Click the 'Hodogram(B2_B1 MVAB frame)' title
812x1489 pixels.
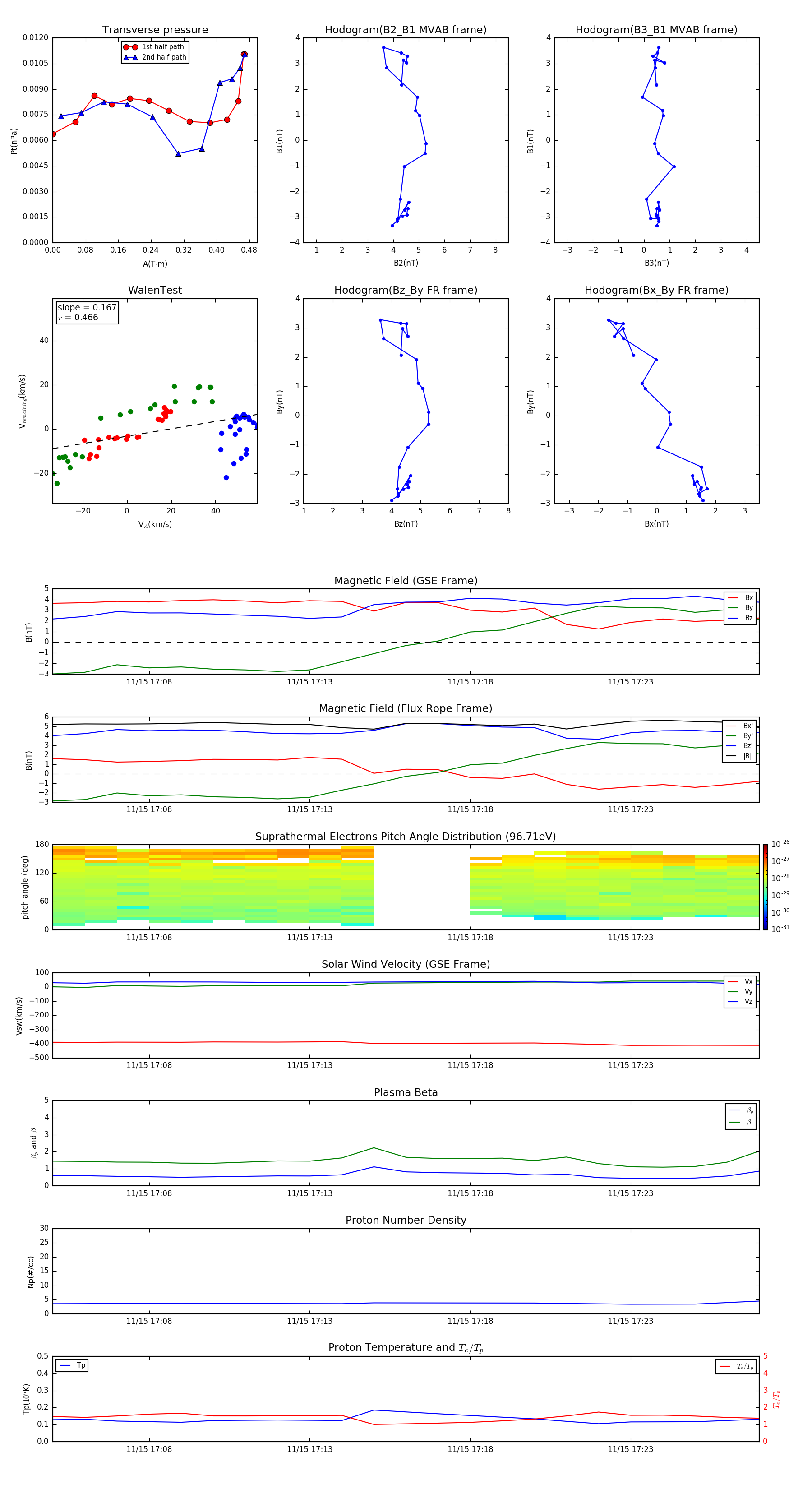(406, 30)
